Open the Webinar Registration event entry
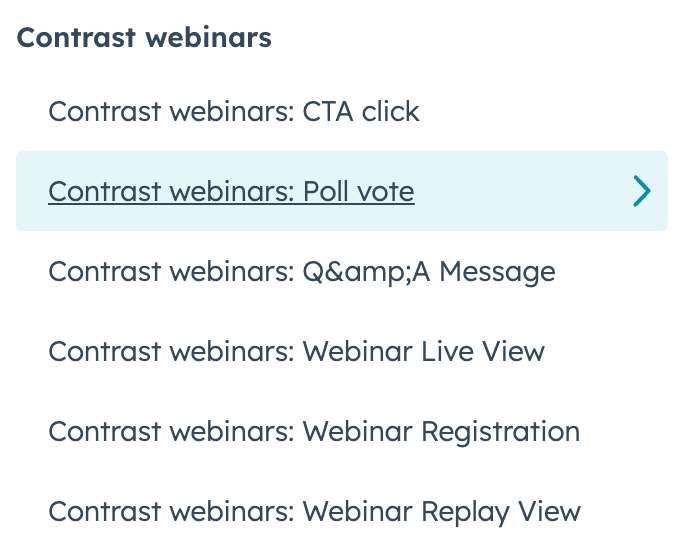This screenshot has height=540, width=686. coord(314,431)
